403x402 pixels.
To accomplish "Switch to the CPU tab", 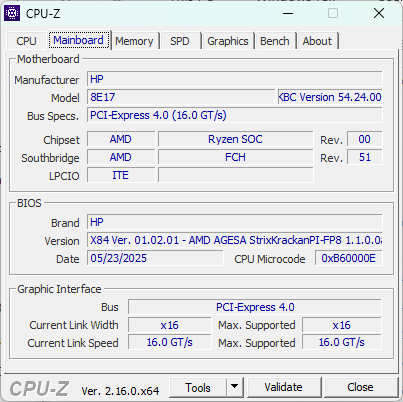I will (26, 41).
